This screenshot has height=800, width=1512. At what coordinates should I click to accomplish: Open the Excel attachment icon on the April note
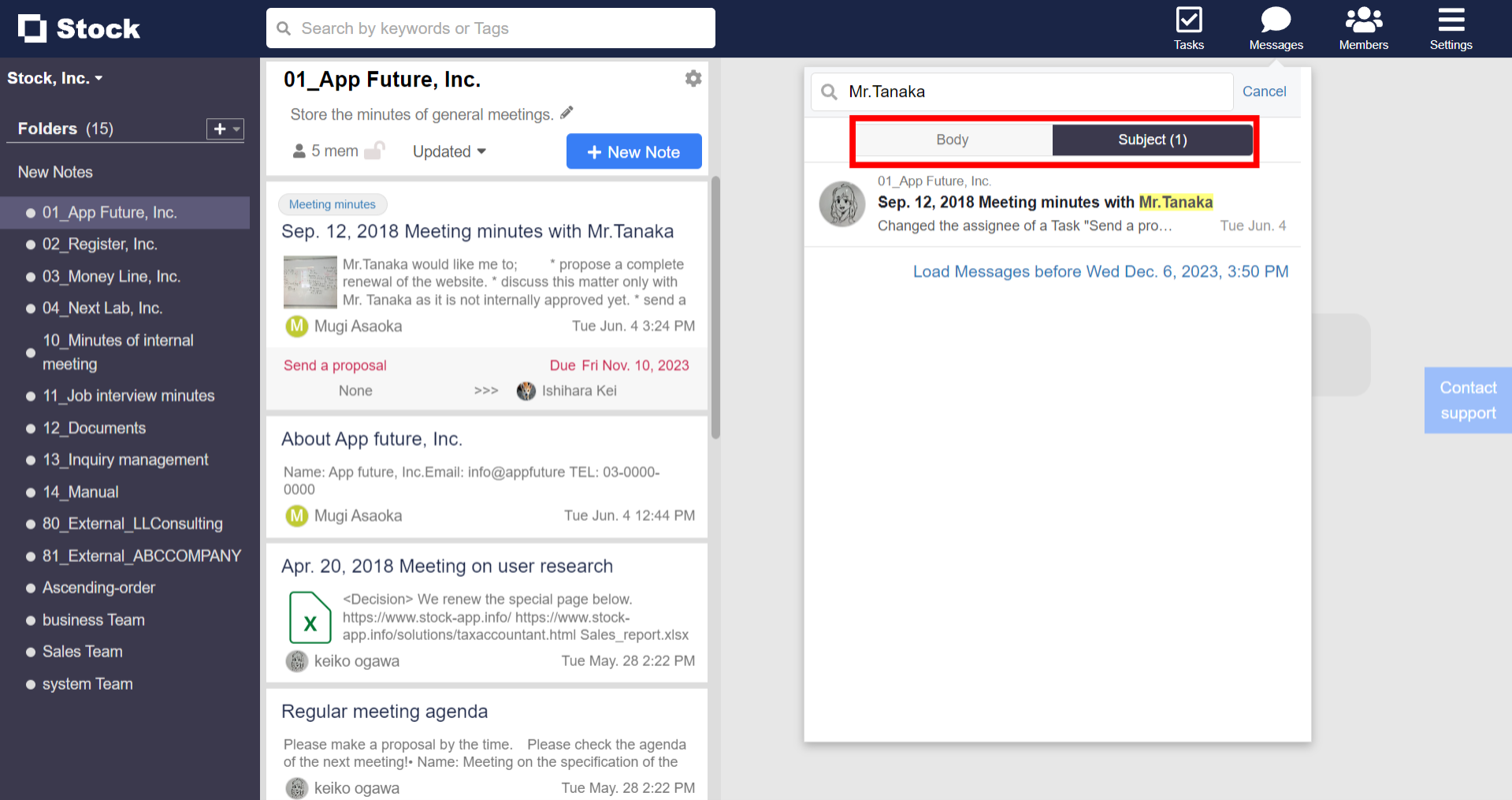click(x=310, y=617)
